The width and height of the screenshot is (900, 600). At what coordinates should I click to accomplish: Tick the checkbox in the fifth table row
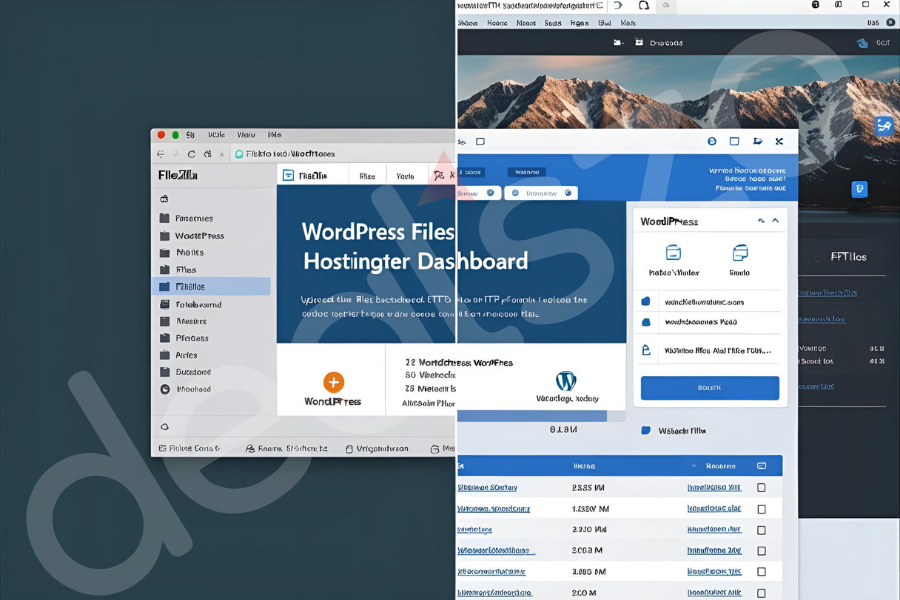pos(762,572)
